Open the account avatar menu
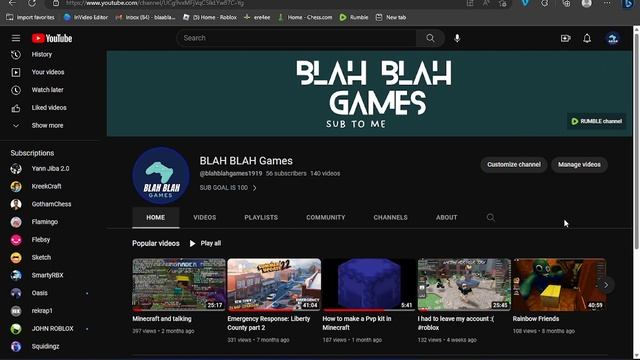 point(612,38)
